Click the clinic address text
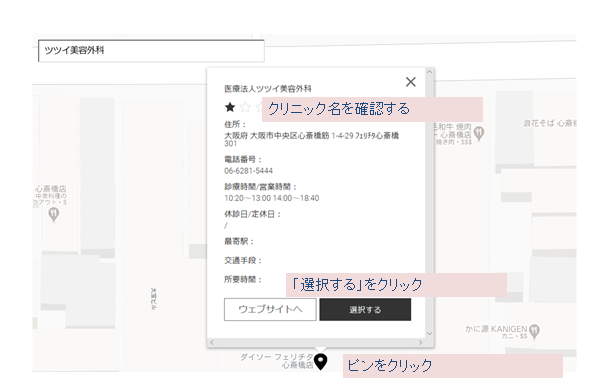600x387 pixels. (x=311, y=139)
